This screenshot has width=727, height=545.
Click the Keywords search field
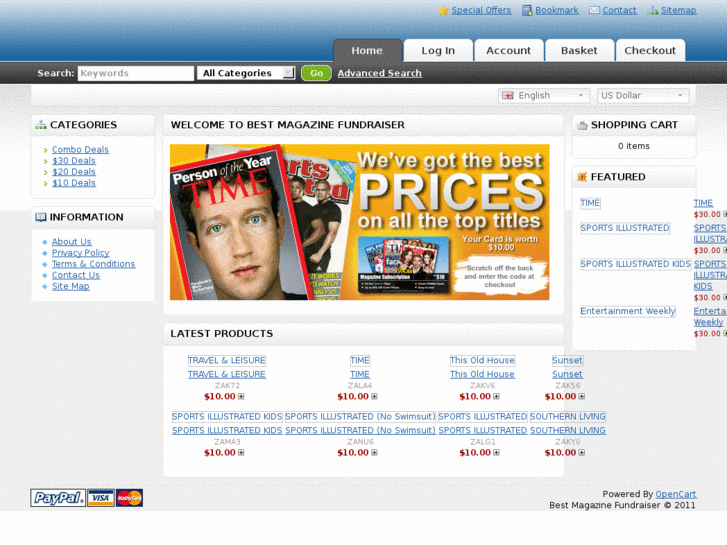[x=136, y=73]
